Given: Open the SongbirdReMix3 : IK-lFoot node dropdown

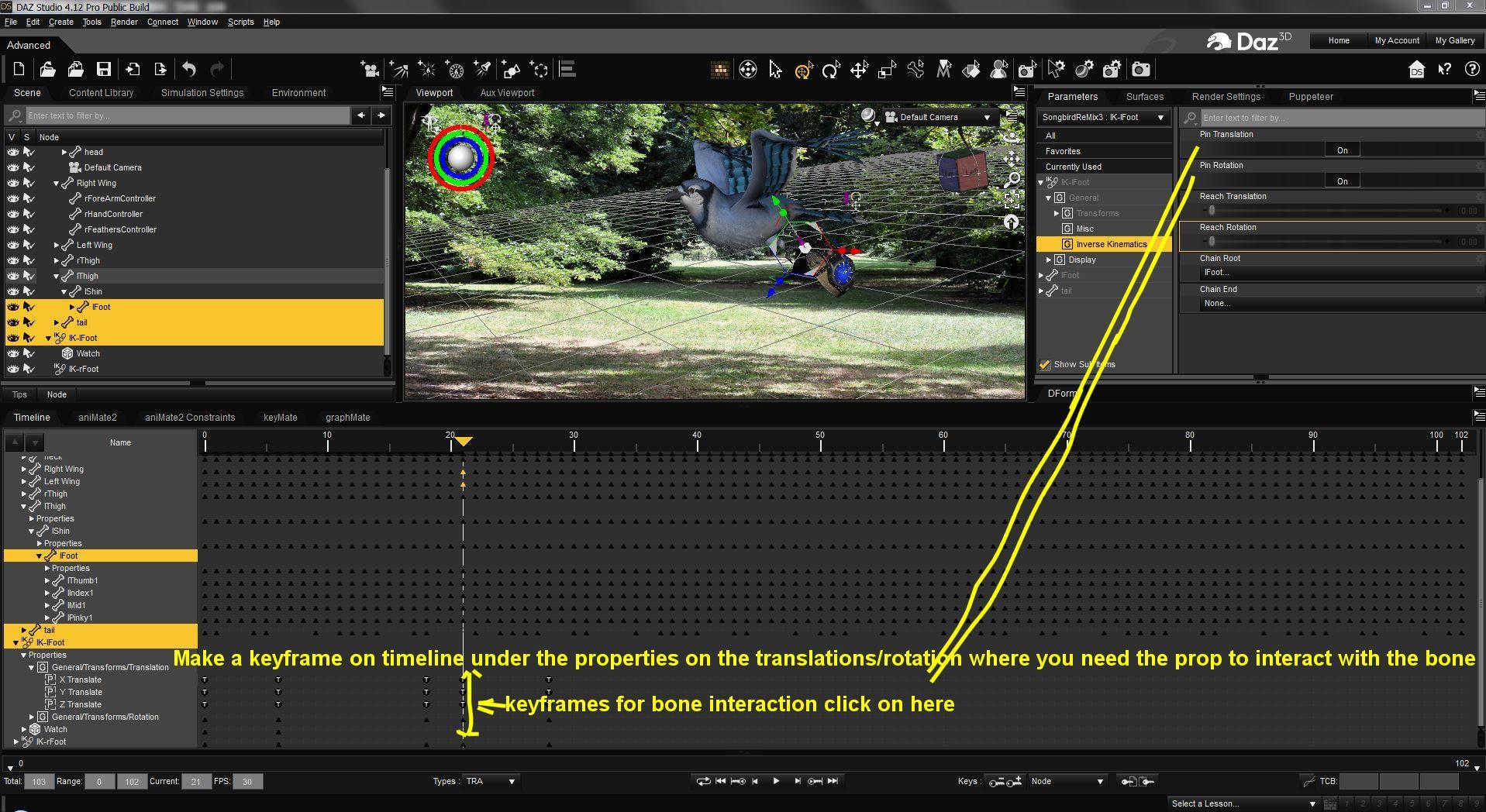Looking at the screenshot, I should pos(1103,117).
